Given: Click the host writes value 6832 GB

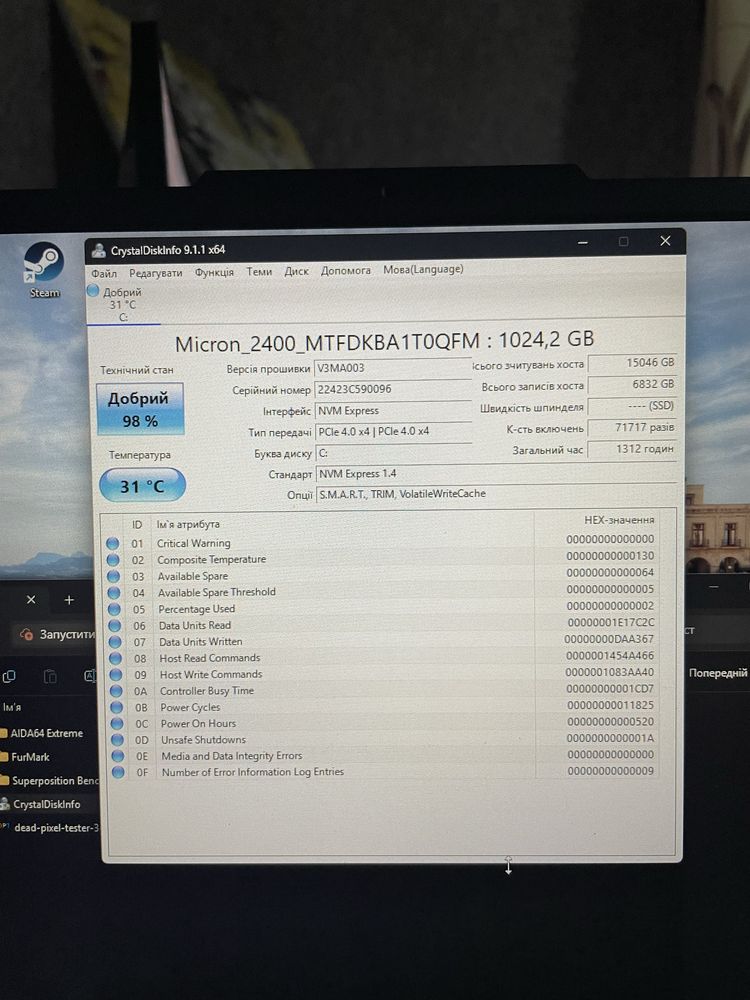Looking at the screenshot, I should pyautogui.click(x=632, y=385).
